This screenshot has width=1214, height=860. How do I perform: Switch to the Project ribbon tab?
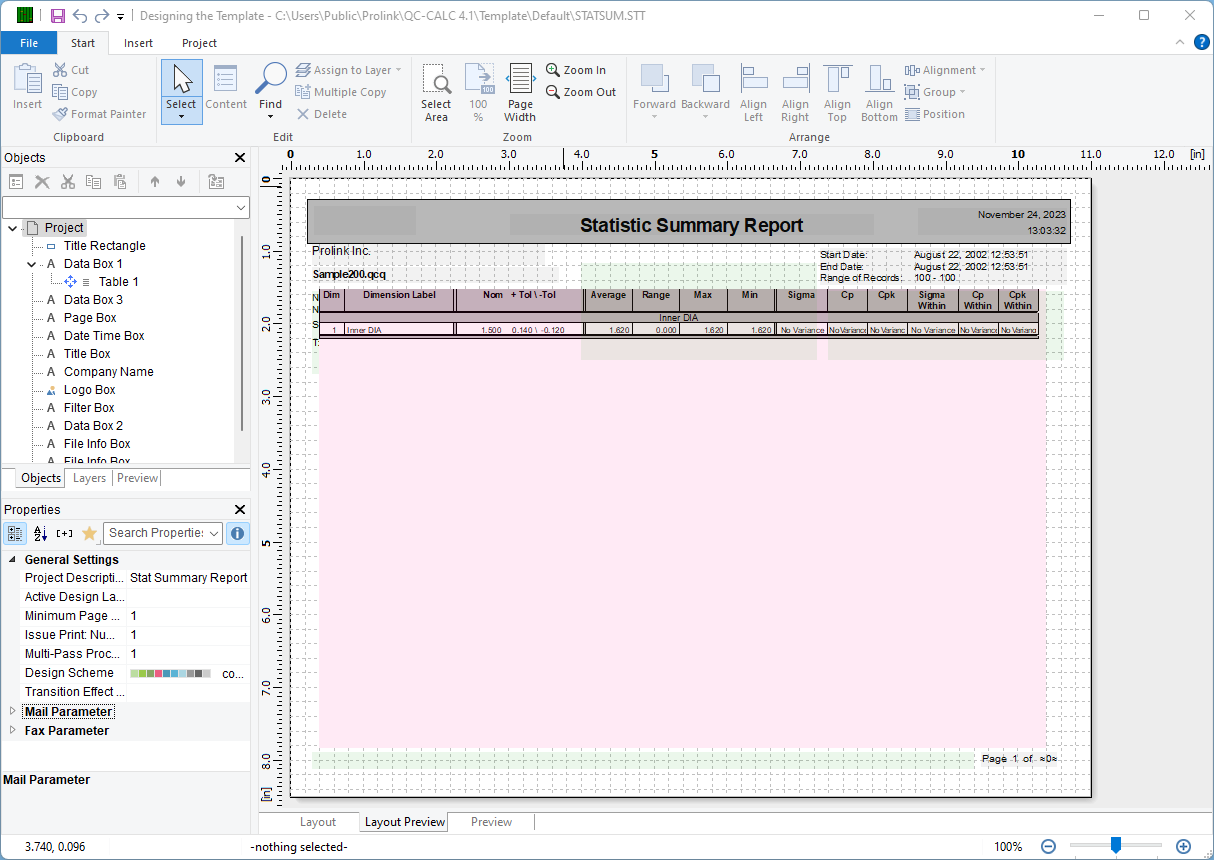[199, 43]
